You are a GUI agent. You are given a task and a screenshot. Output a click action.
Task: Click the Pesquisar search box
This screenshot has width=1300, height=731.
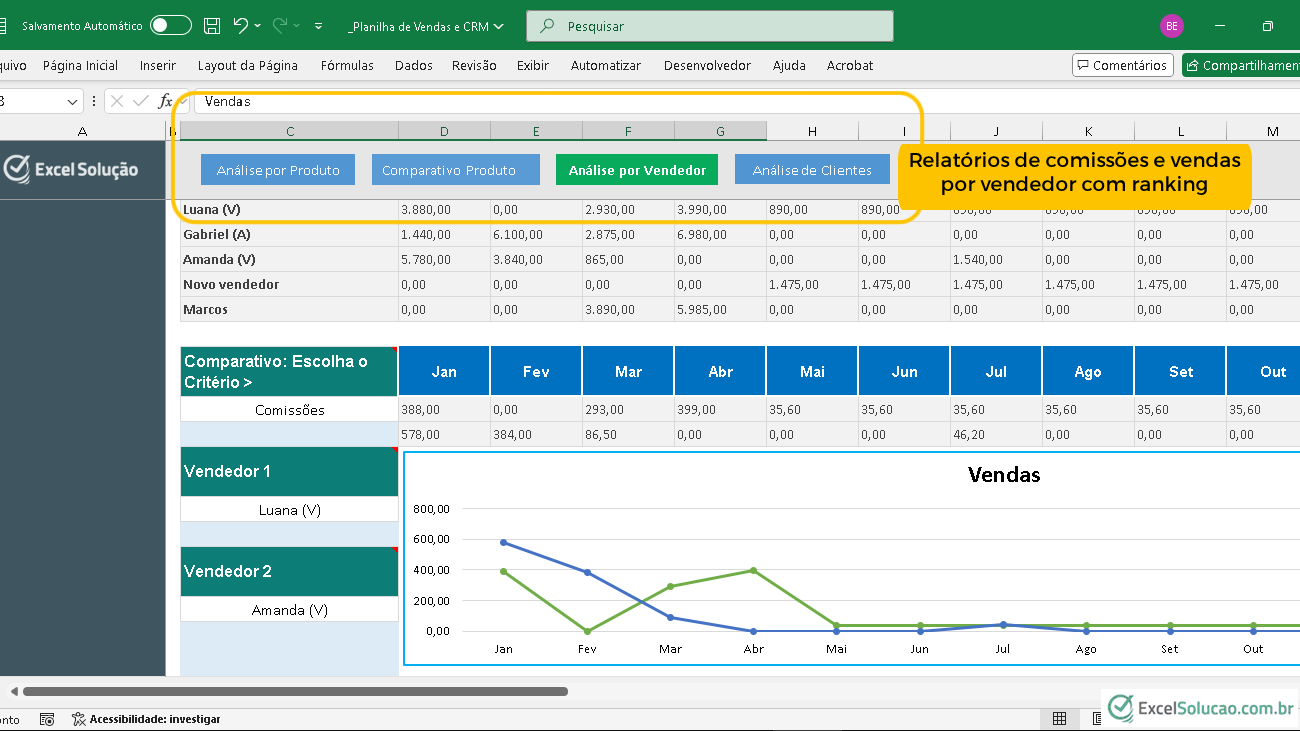[x=709, y=26]
